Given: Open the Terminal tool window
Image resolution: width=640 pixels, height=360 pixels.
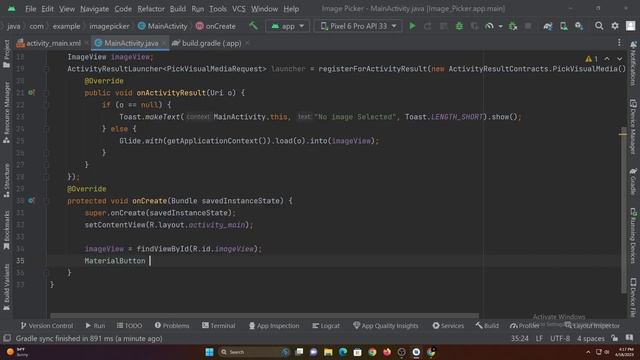Looking at the screenshot, I should click(218, 326).
